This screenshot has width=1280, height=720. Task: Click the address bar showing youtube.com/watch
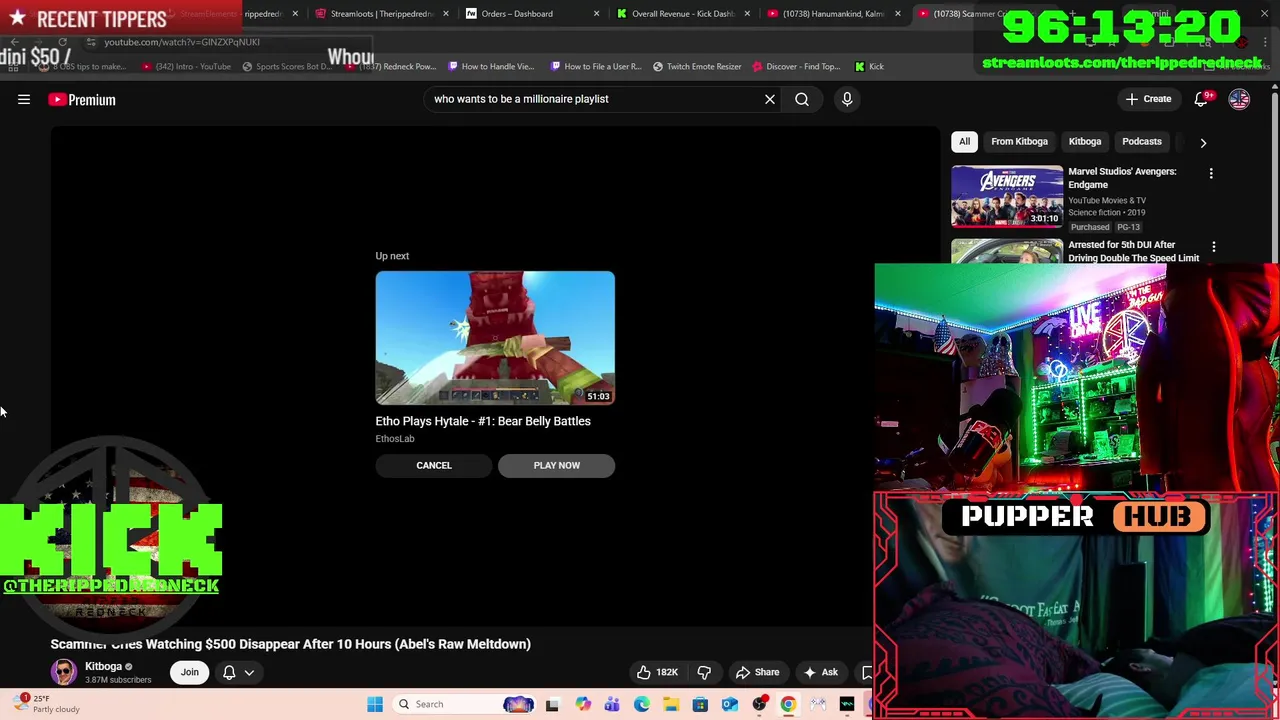[182, 42]
